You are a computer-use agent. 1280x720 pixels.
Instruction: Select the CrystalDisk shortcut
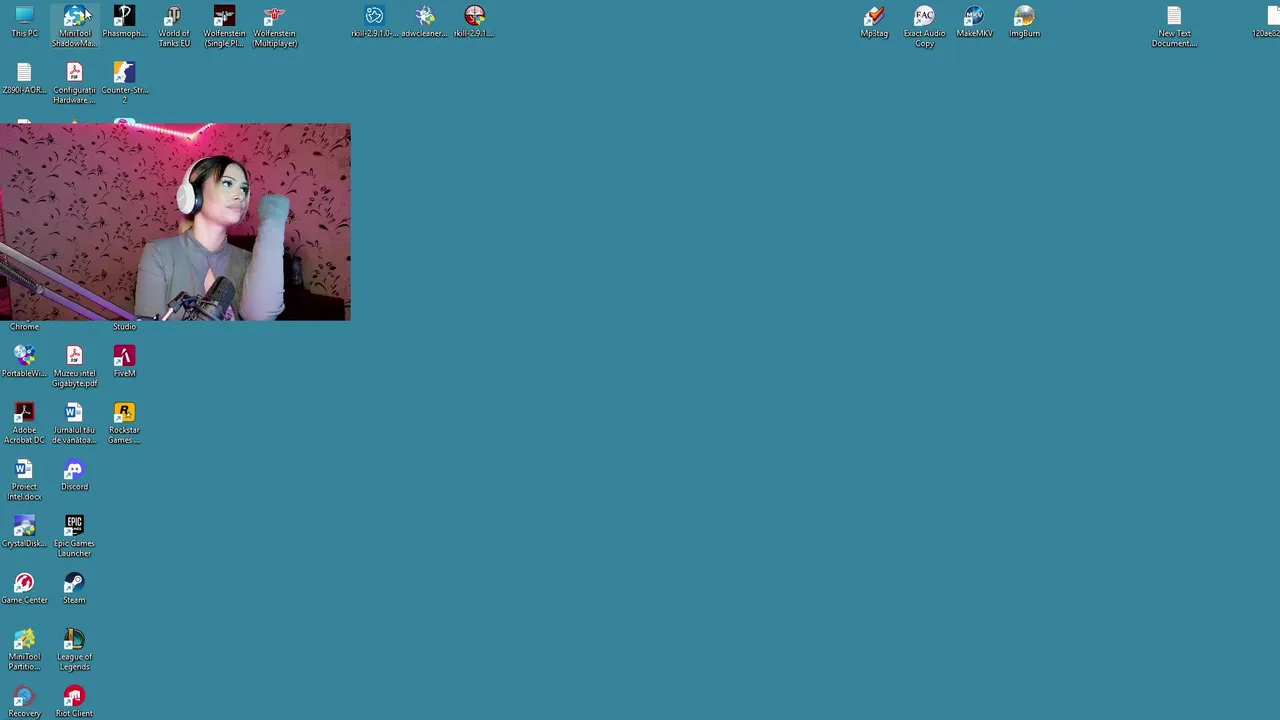point(24,532)
